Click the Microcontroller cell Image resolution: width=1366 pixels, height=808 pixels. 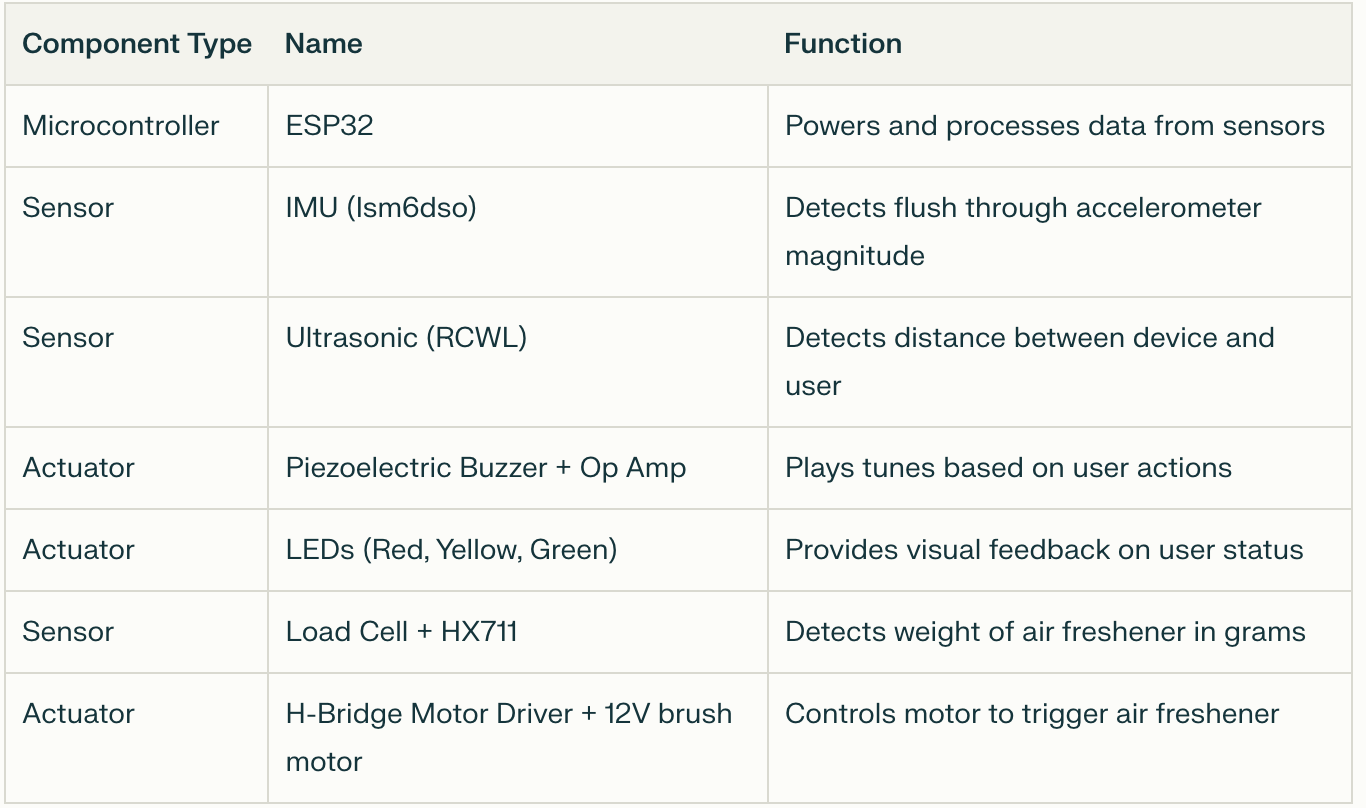pyautogui.click(x=121, y=126)
